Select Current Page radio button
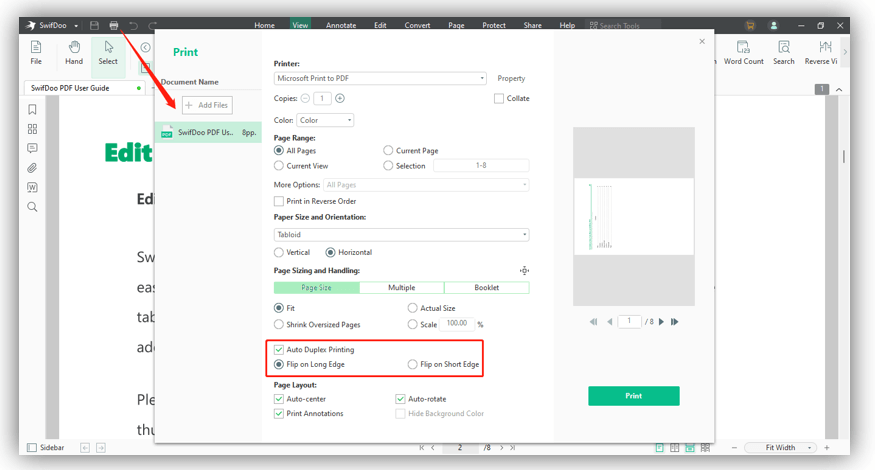Screen dimensions: 875x470 [388, 150]
